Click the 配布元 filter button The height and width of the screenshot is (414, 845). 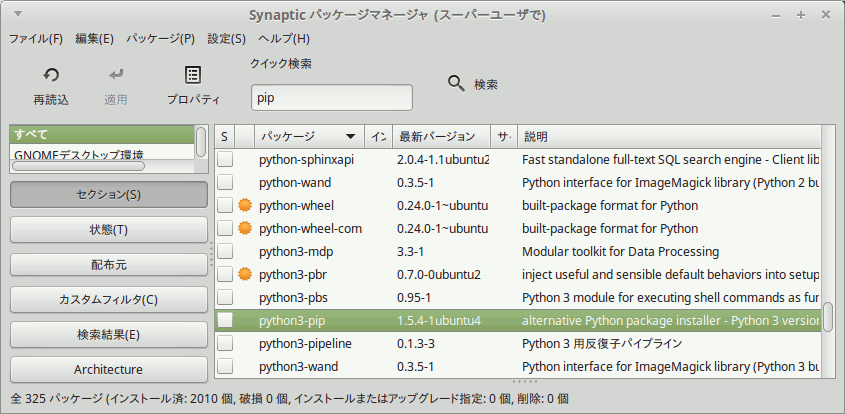tap(108, 265)
